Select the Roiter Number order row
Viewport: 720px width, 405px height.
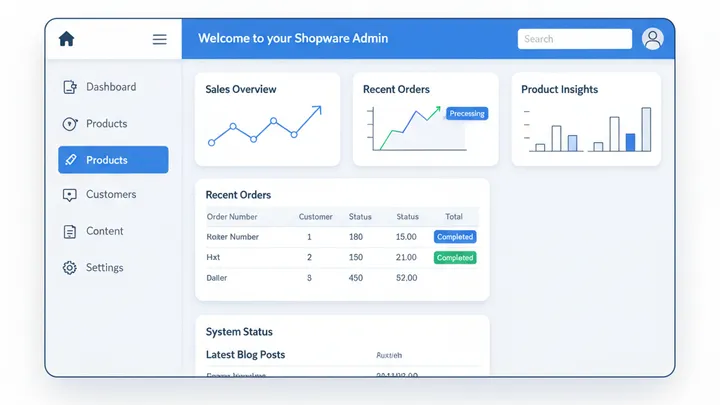pyautogui.click(x=342, y=237)
